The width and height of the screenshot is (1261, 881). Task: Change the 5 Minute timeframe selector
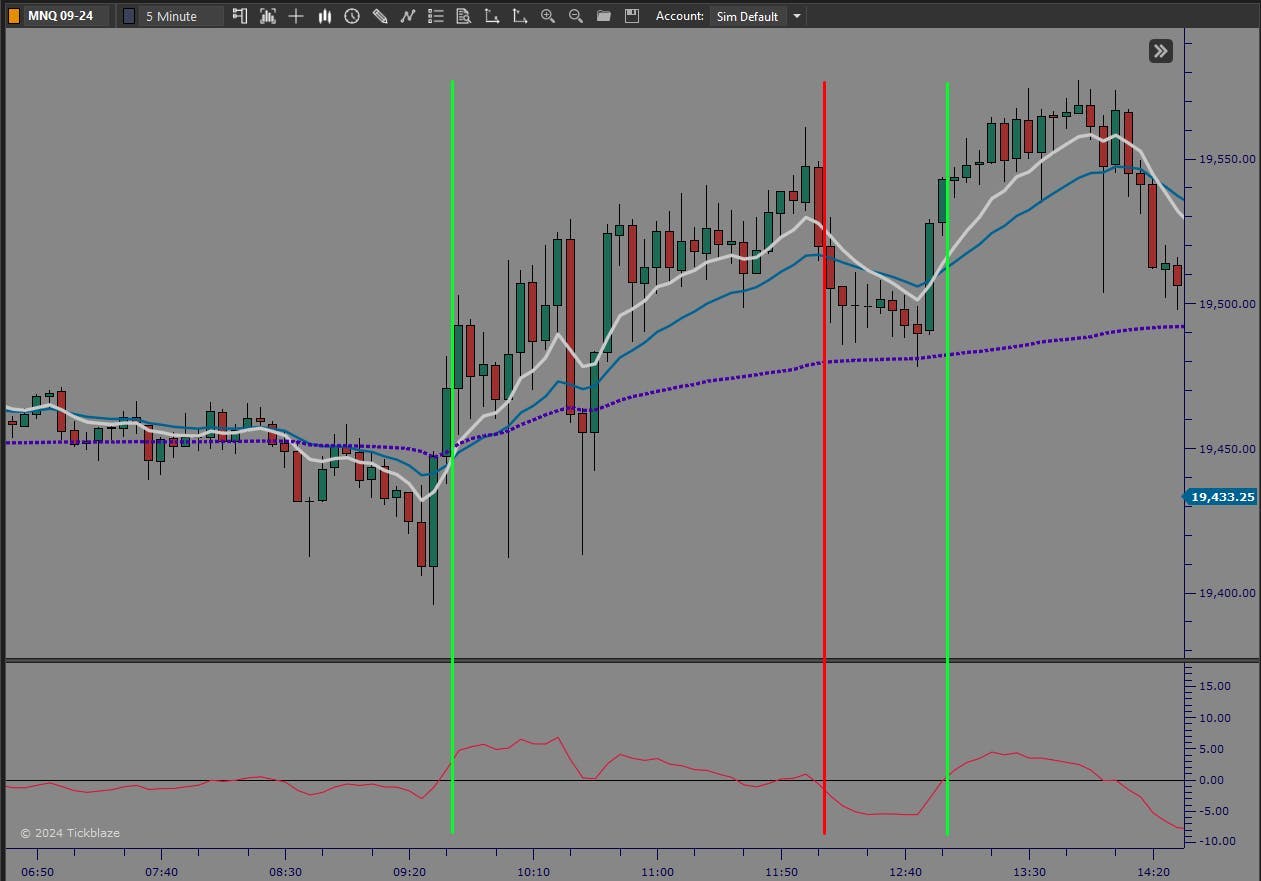tap(181, 16)
